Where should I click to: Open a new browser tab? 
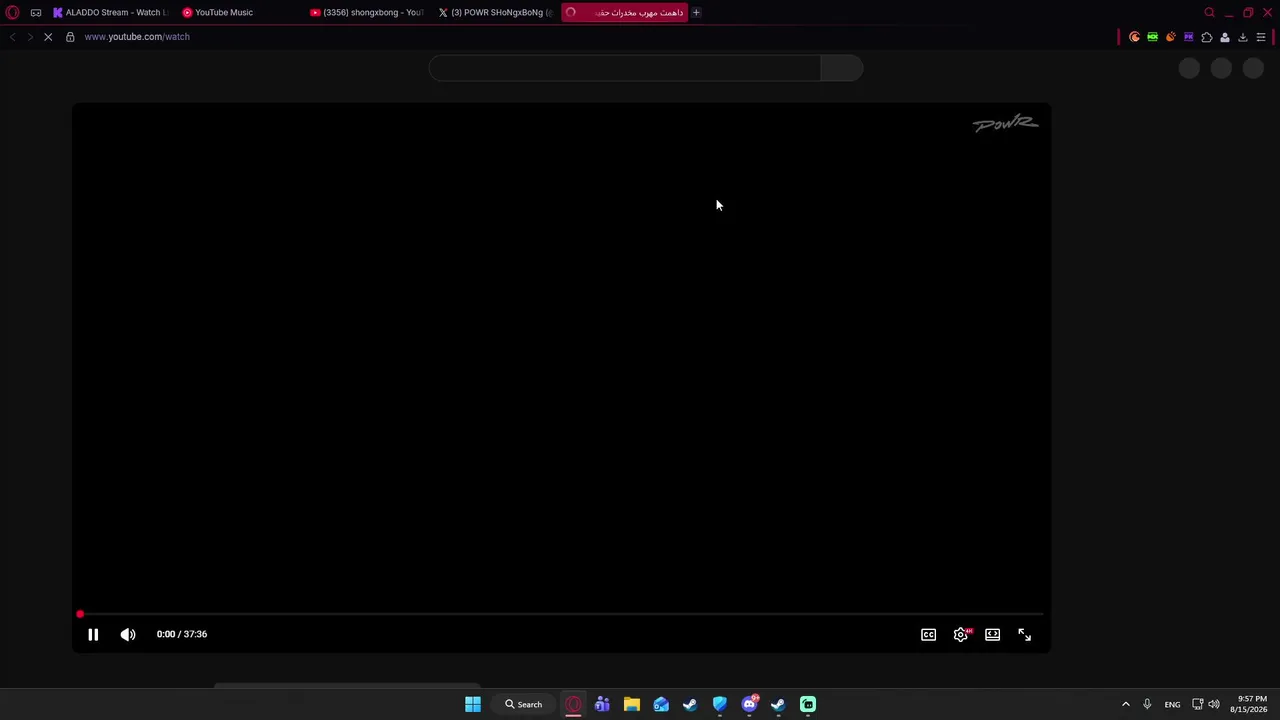696,12
